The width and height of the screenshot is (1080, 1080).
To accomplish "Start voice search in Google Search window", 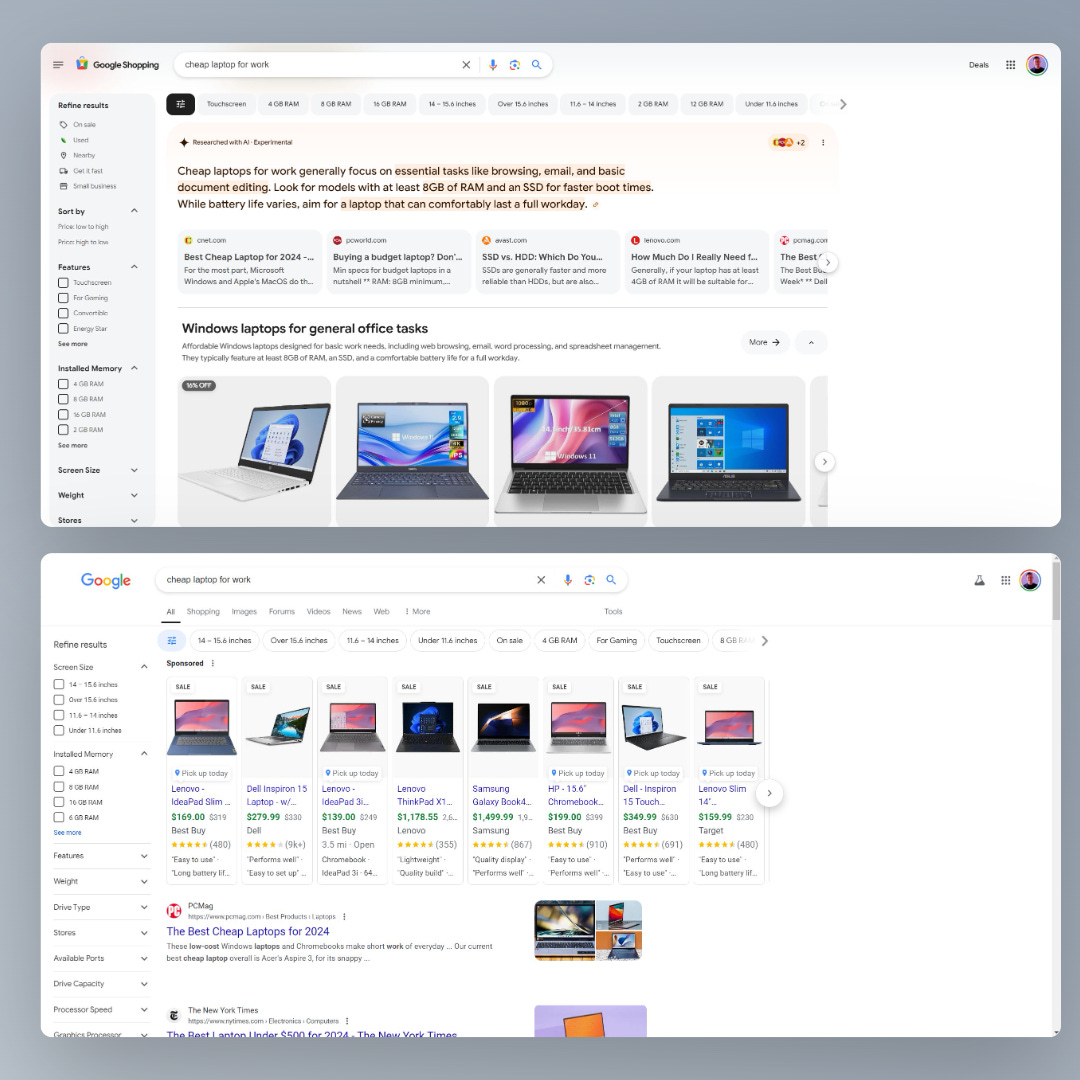I will coord(568,580).
